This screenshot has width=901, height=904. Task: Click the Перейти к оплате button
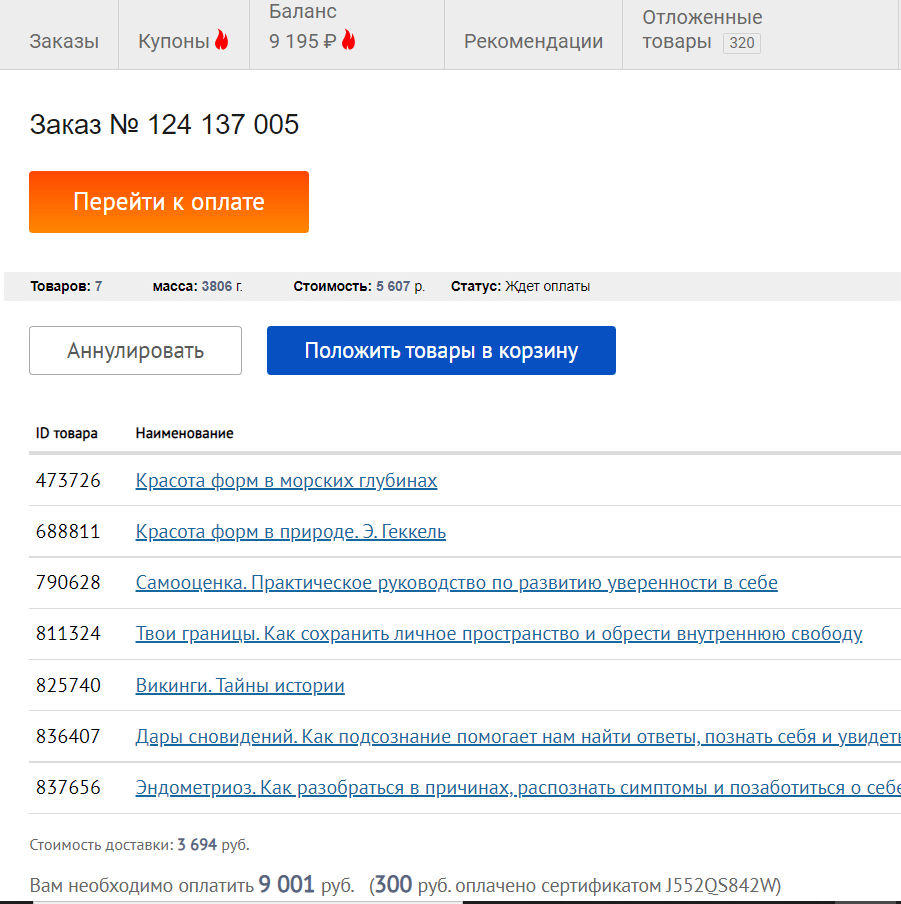click(169, 202)
